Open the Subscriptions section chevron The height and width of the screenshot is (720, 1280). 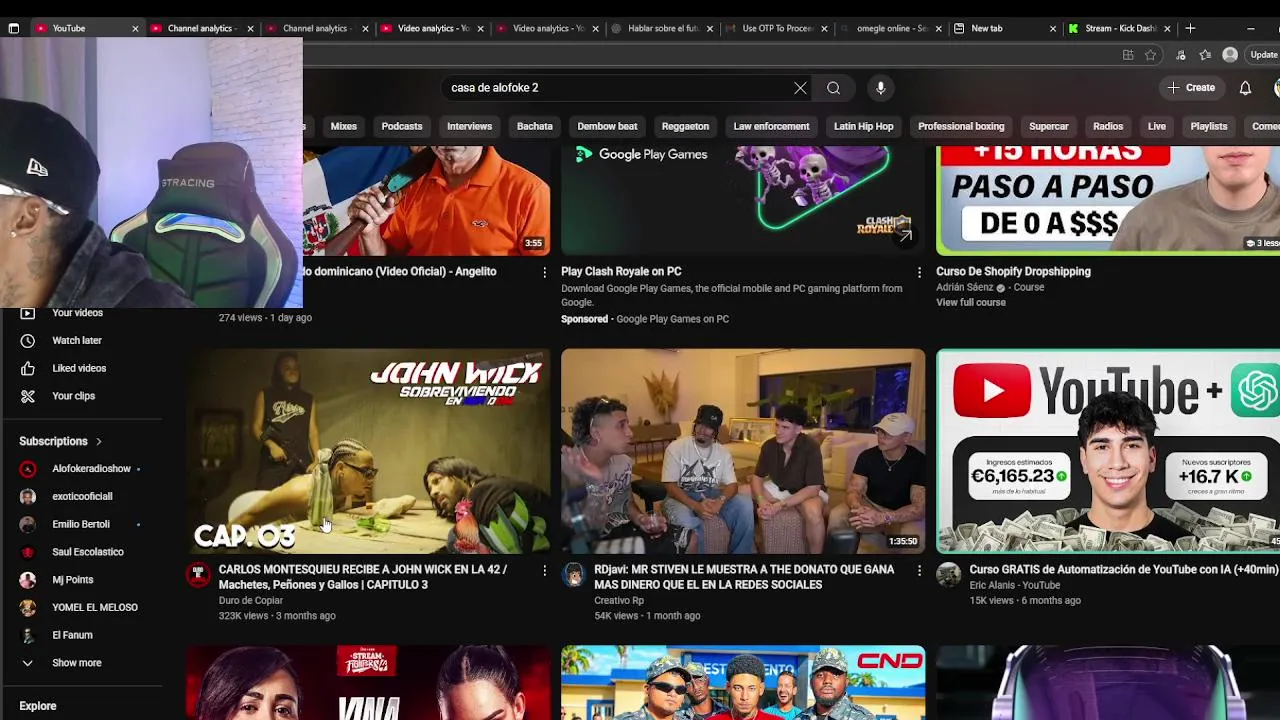(99, 441)
